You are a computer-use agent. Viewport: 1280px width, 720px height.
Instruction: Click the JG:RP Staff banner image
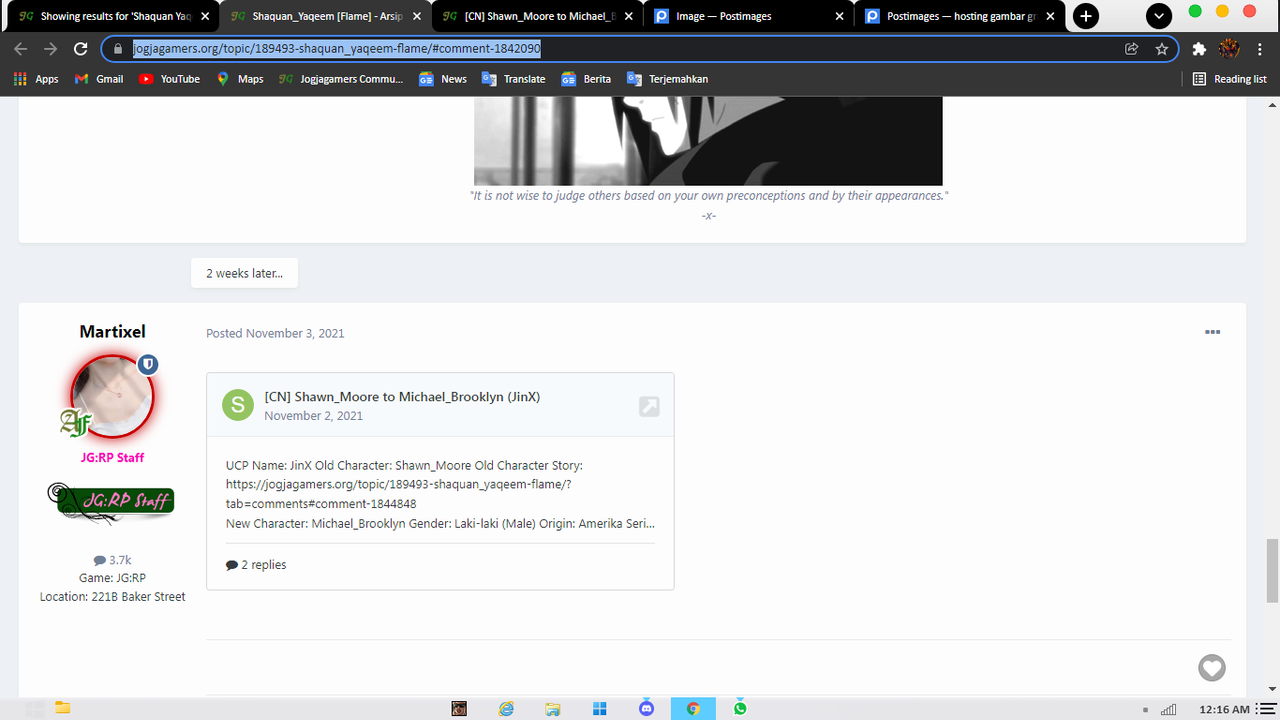[112, 501]
